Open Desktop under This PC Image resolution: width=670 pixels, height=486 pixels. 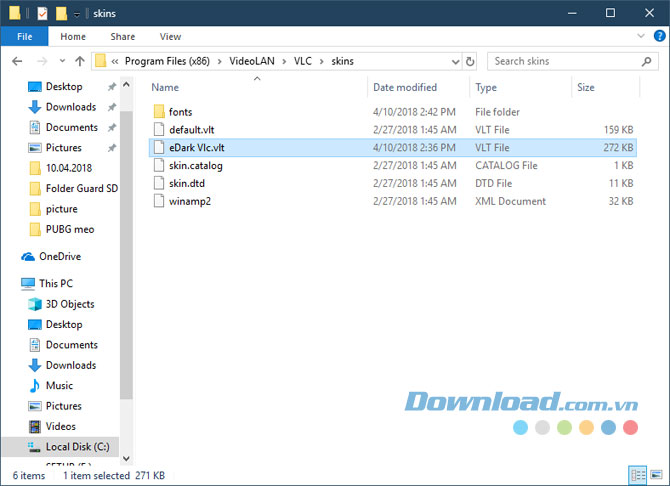(x=64, y=324)
